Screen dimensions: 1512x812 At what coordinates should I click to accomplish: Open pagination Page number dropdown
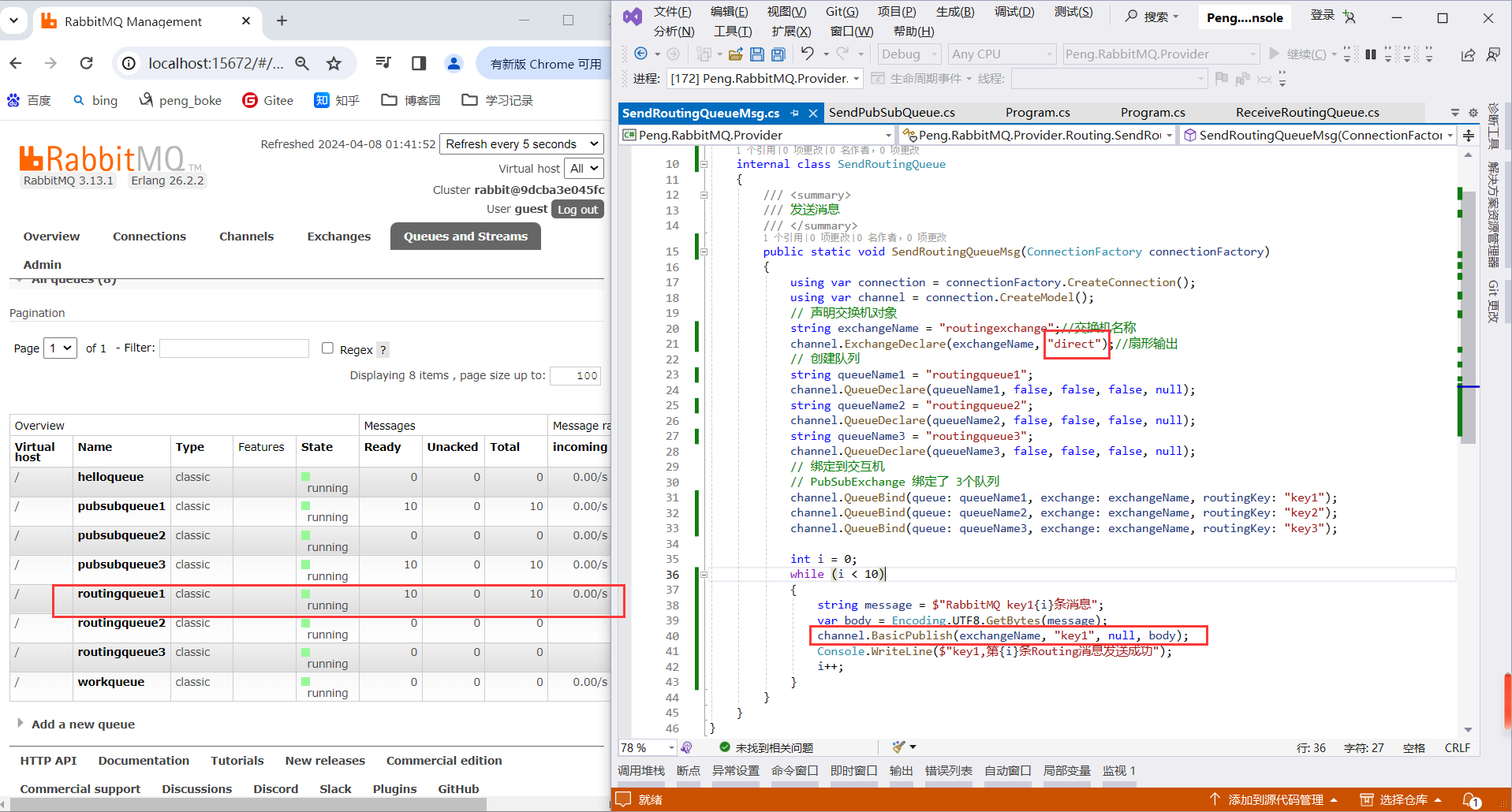[60, 348]
